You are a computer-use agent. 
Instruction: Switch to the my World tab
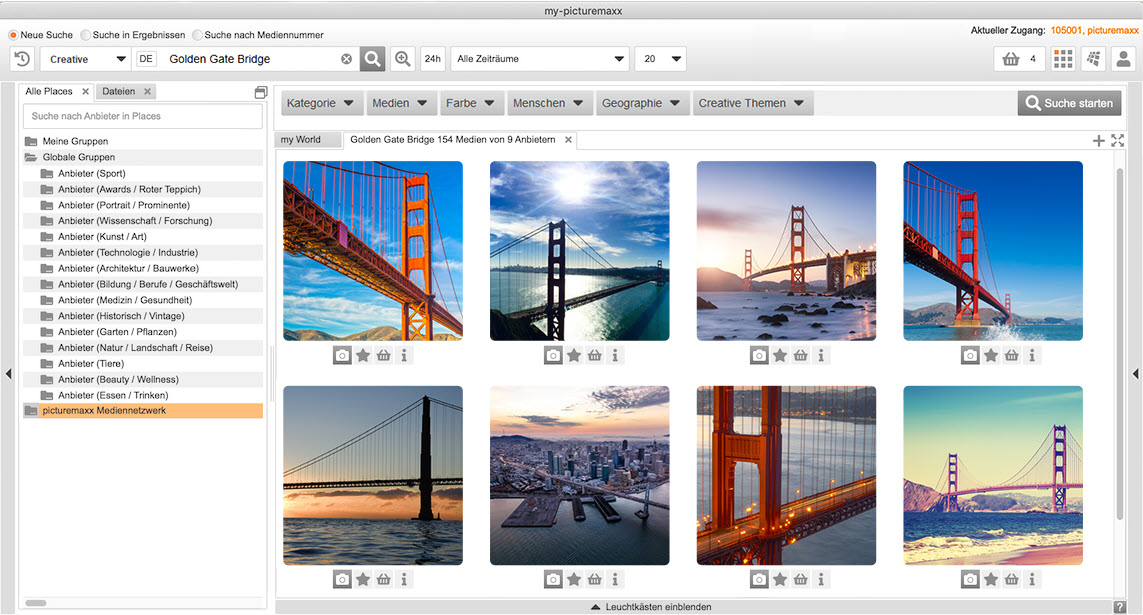(x=301, y=140)
